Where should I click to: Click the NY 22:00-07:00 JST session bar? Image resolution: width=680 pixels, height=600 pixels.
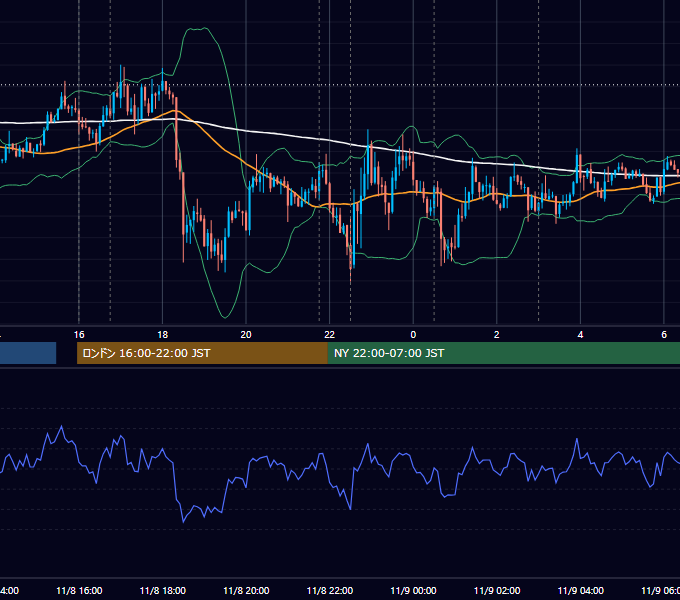504,353
